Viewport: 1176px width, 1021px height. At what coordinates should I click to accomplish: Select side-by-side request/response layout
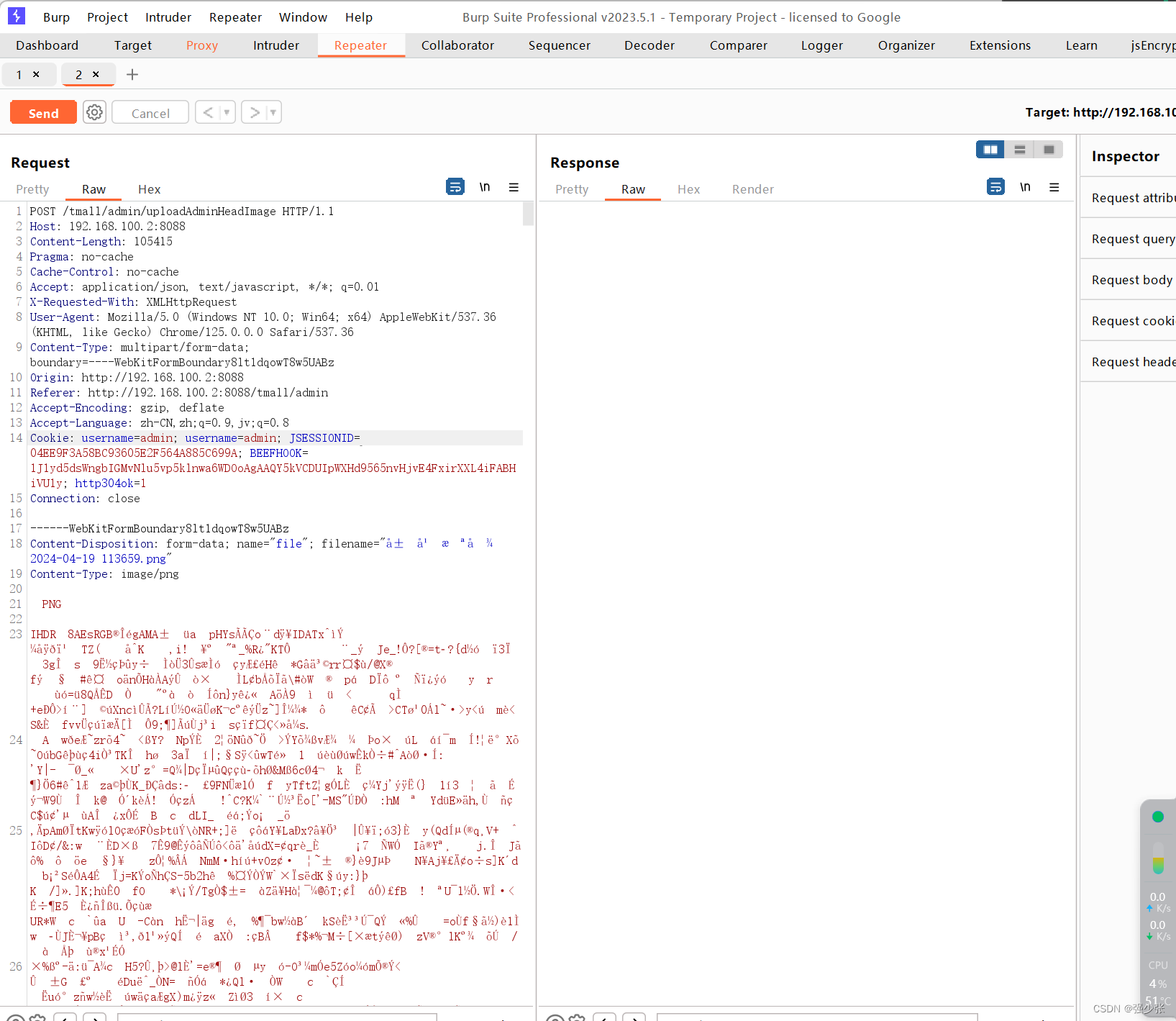[990, 150]
